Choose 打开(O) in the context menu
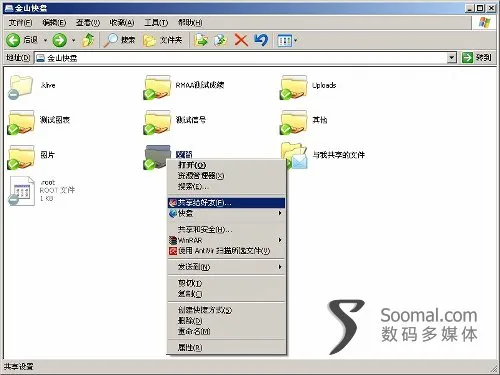 (227, 165)
